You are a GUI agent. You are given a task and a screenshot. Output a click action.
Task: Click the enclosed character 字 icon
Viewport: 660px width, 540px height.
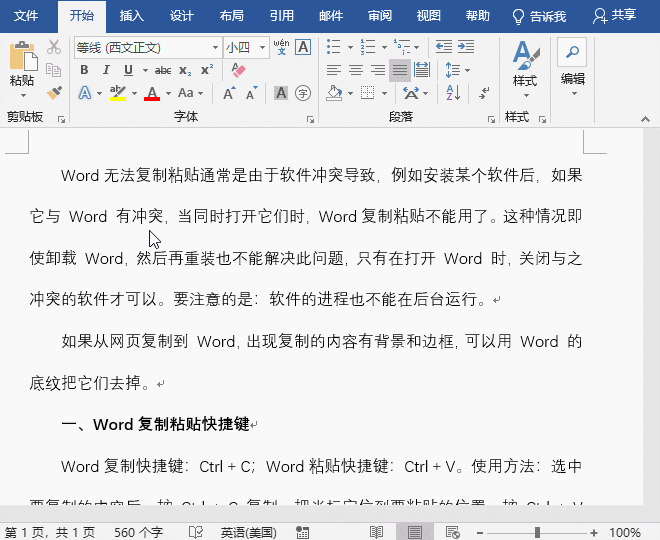pyautogui.click(x=303, y=93)
